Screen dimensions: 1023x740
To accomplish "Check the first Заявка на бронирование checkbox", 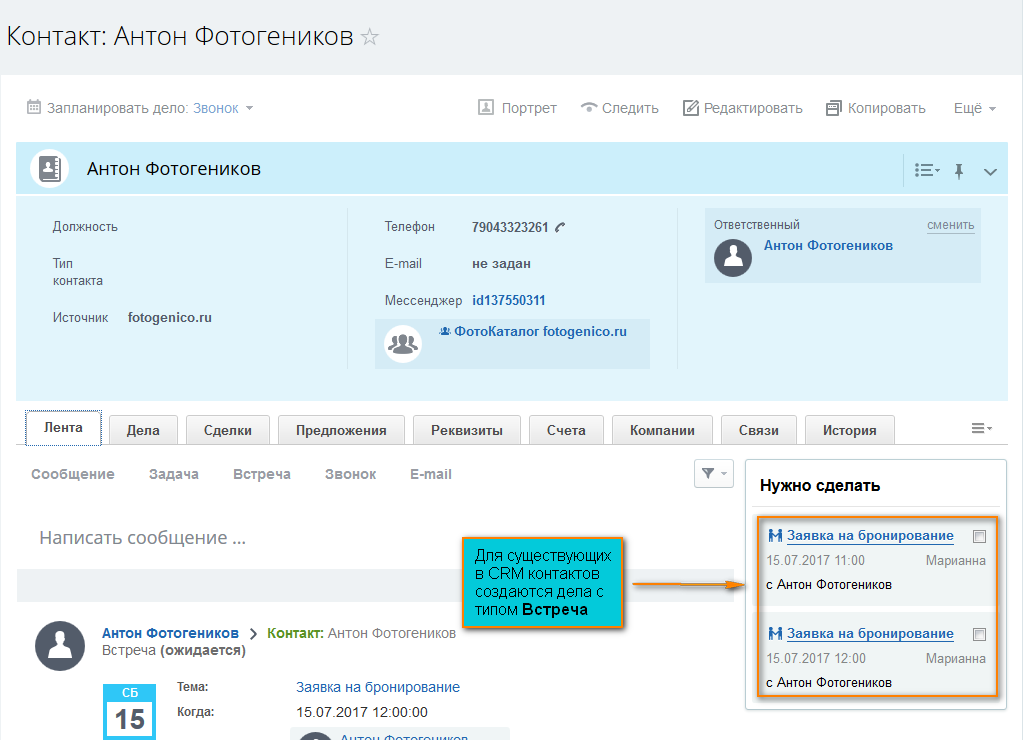I will pos(980,536).
